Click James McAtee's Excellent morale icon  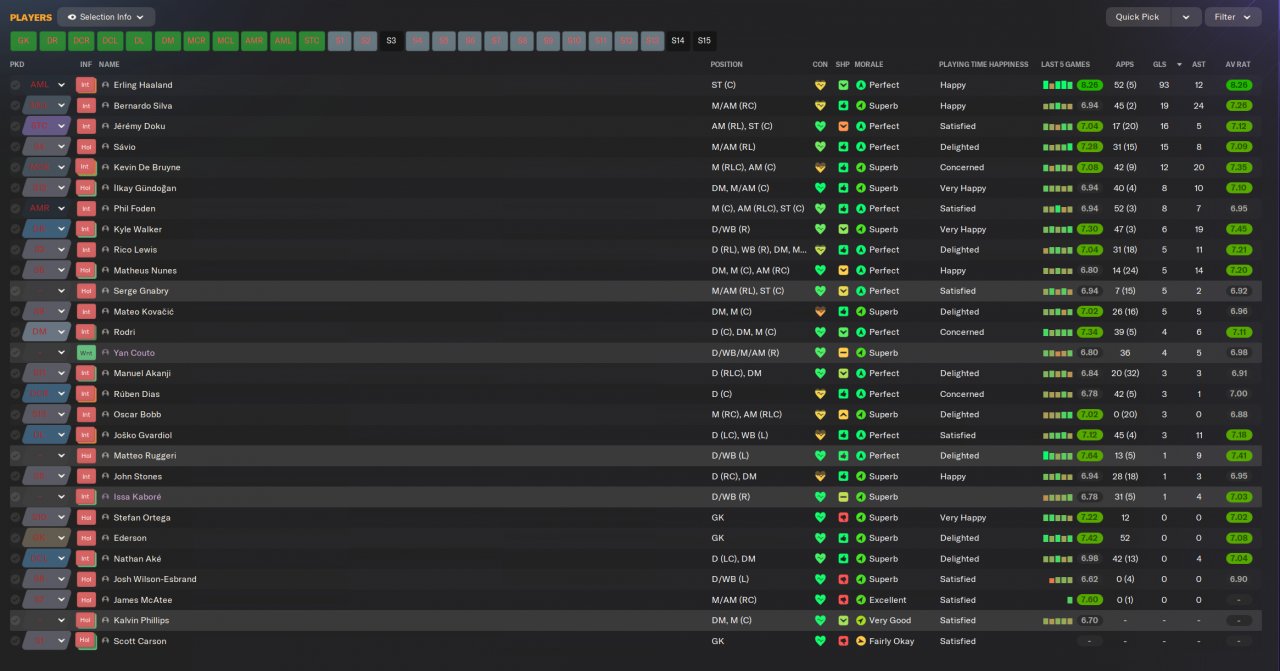click(861, 600)
